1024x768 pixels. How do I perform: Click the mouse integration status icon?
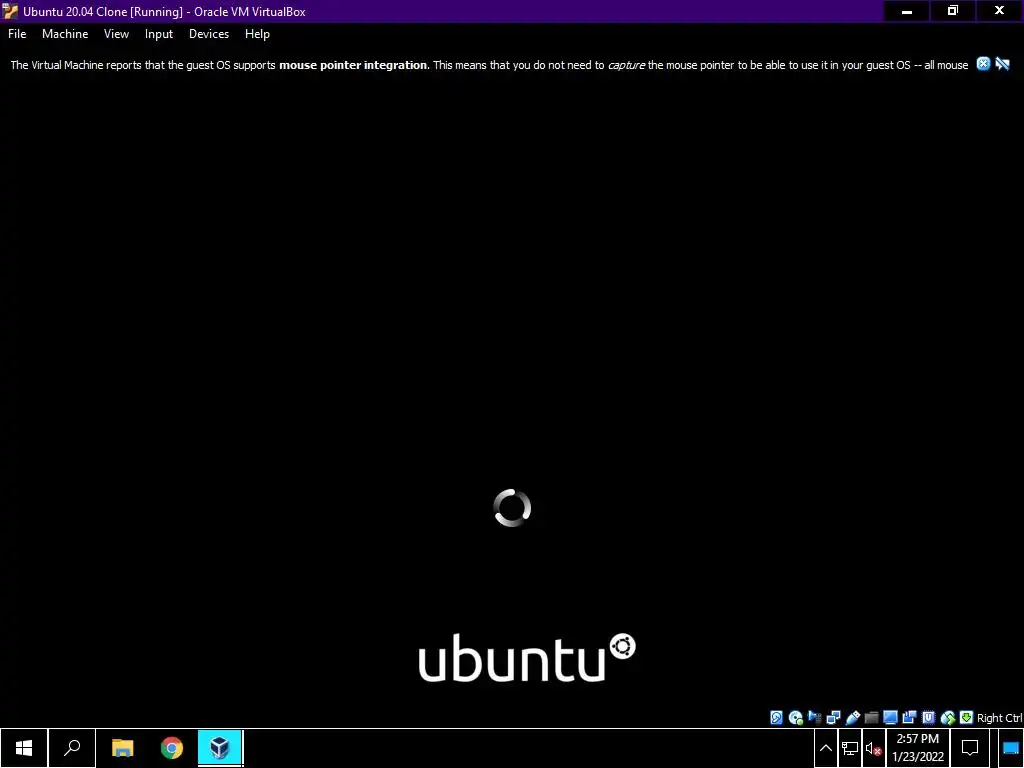948,718
